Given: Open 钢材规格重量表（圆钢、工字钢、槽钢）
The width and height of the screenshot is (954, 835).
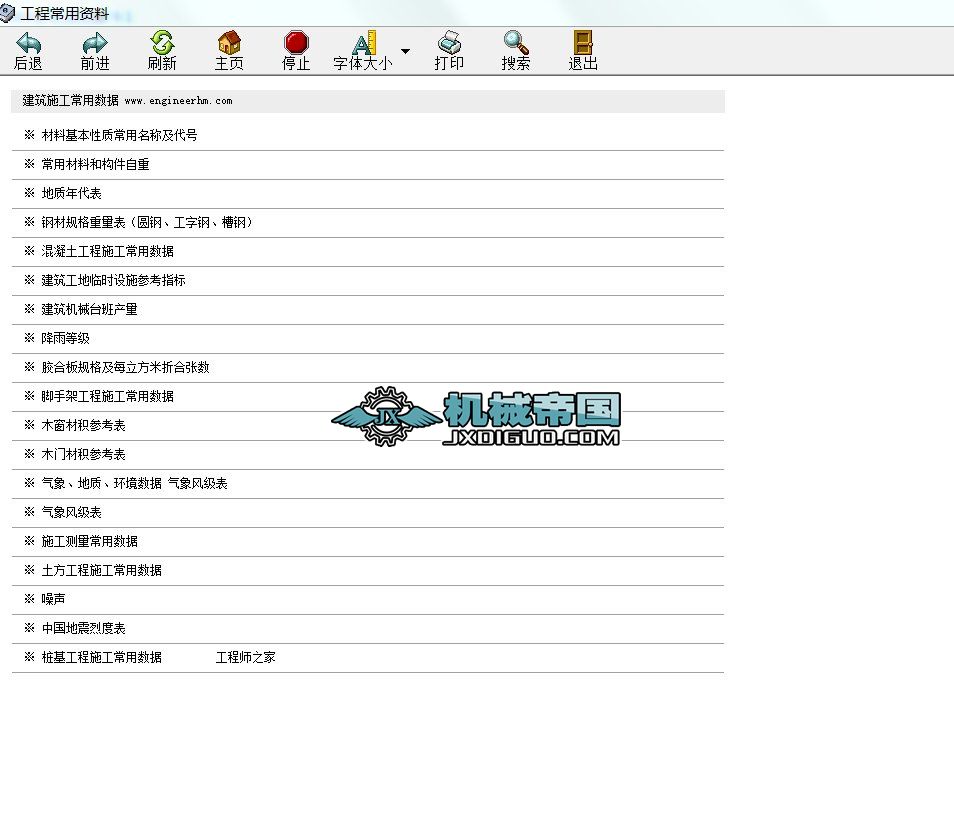Looking at the screenshot, I should click(147, 223).
